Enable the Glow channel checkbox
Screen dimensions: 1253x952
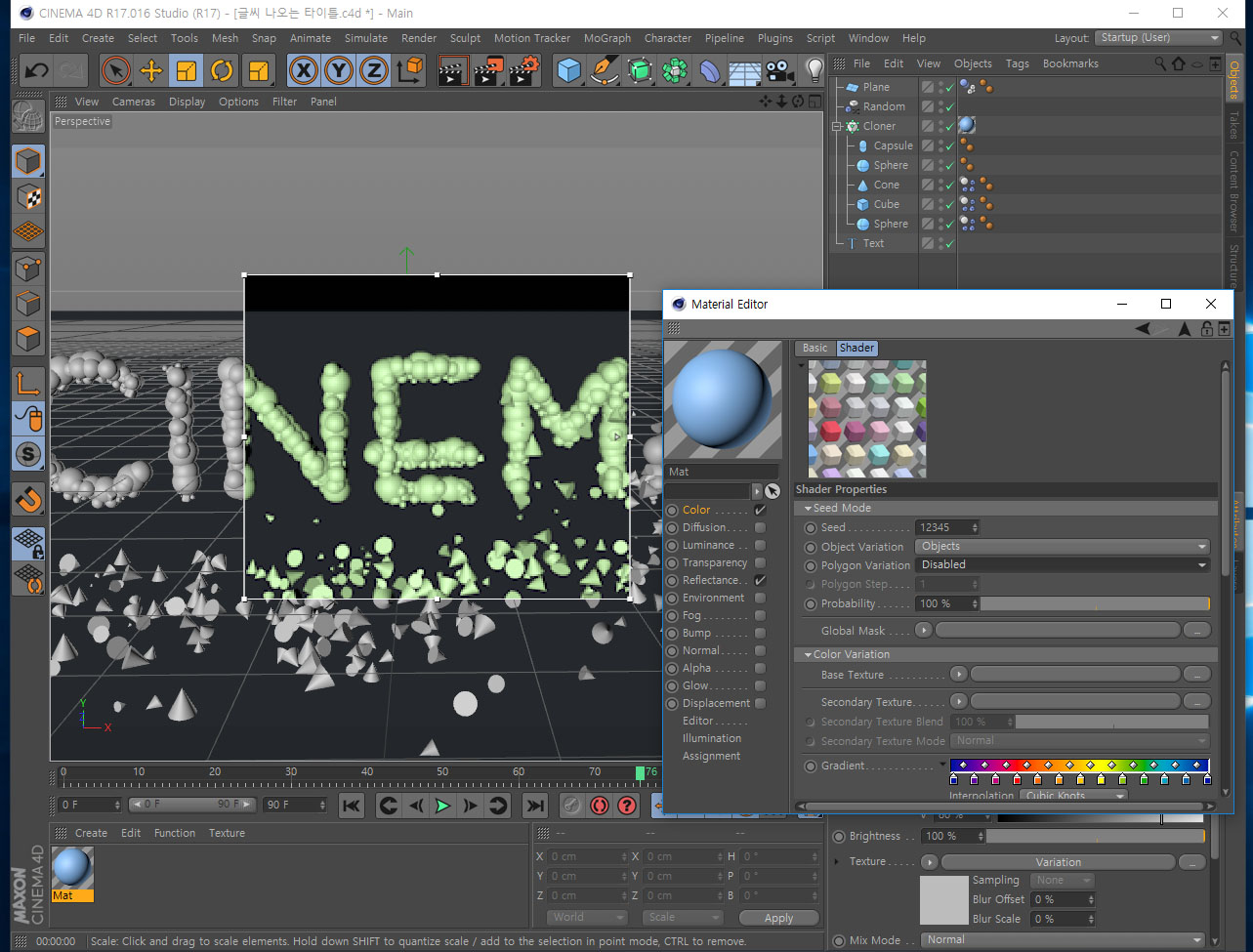pos(760,685)
